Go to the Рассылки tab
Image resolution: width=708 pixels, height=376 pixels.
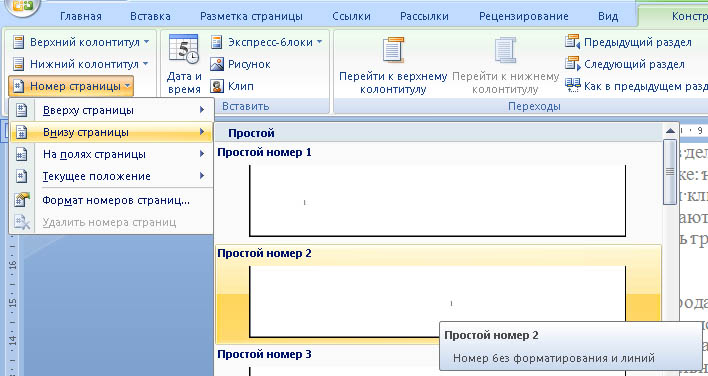pyautogui.click(x=424, y=17)
